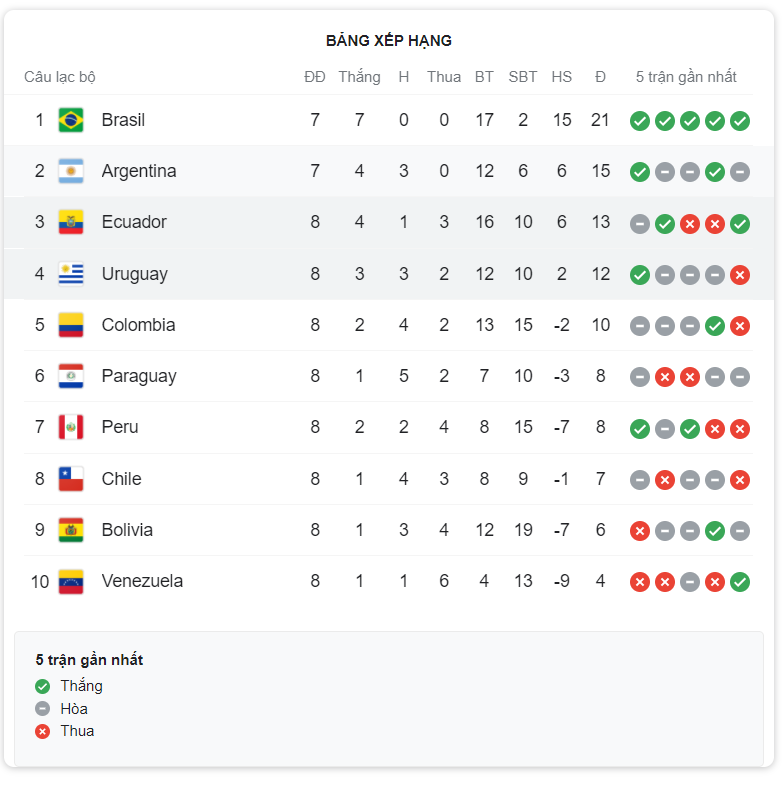
Task: Click the 5 trận gần nhất header
Action: 686,77
